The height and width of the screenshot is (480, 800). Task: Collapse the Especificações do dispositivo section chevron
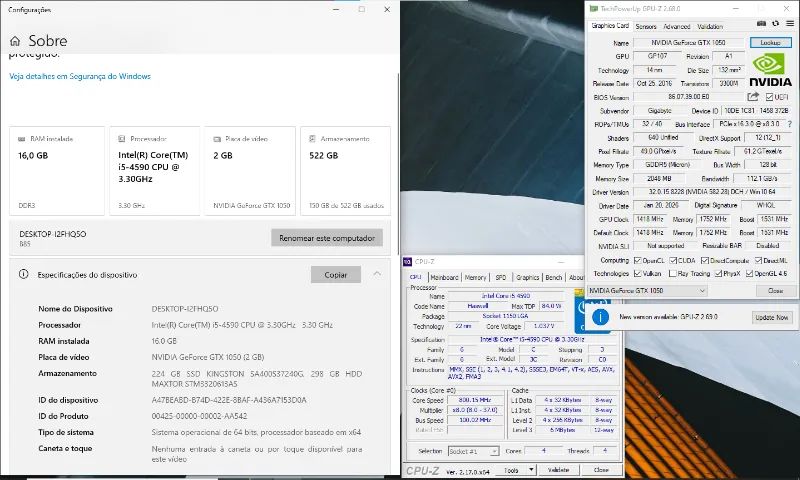(x=377, y=274)
